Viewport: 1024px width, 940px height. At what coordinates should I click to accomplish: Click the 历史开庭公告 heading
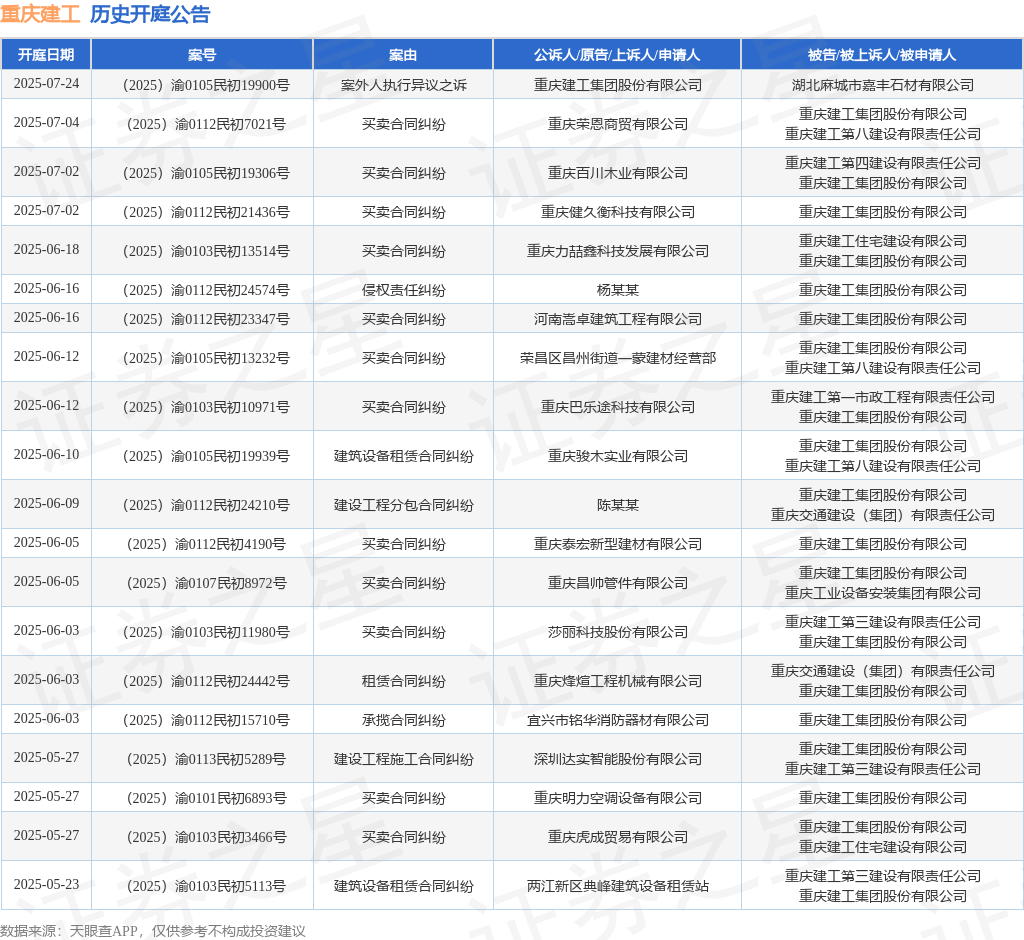coord(150,14)
